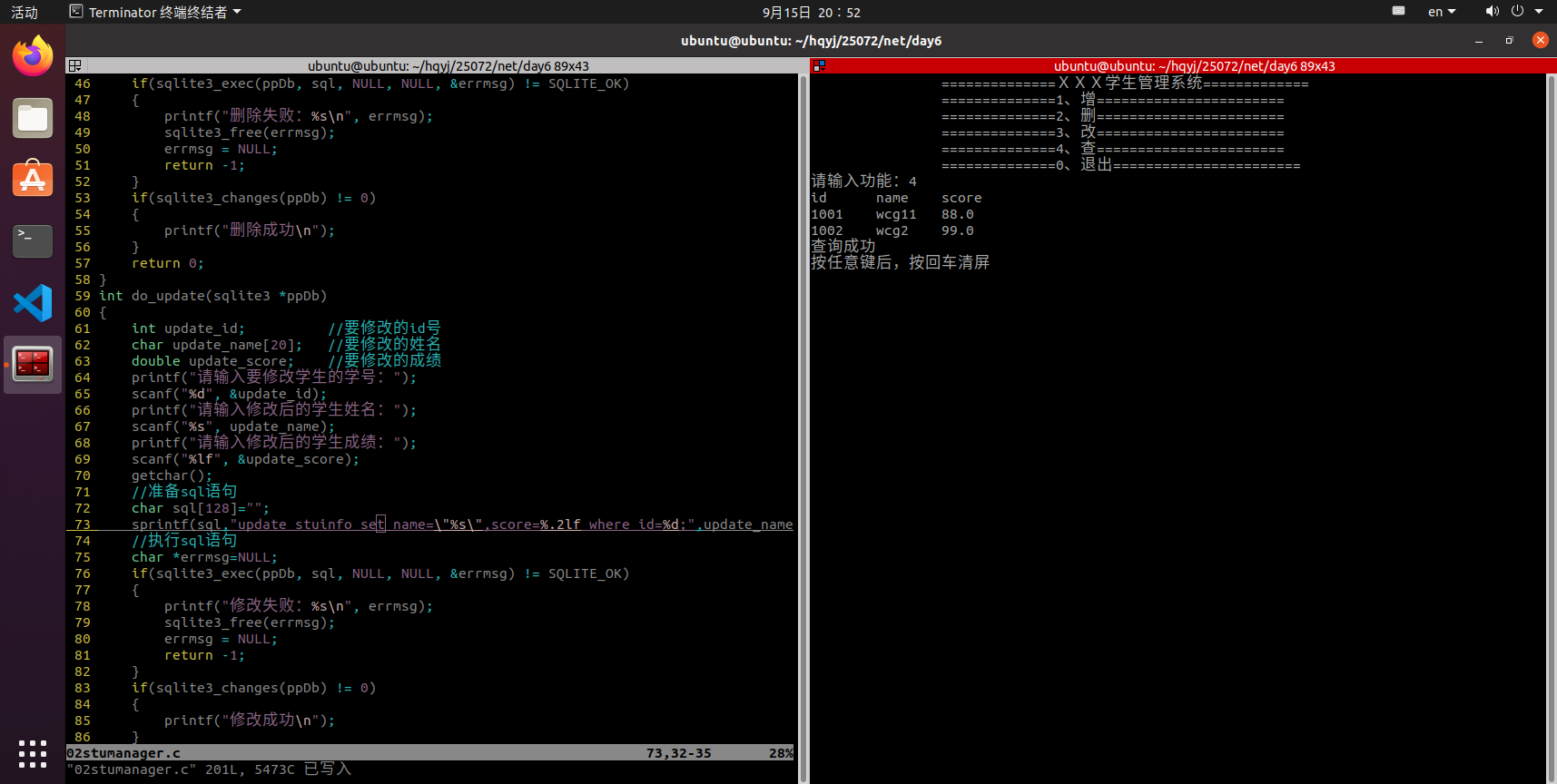This screenshot has height=784, width=1557.
Task: Click the row 1001 wcg11 88.0
Action: click(892, 214)
